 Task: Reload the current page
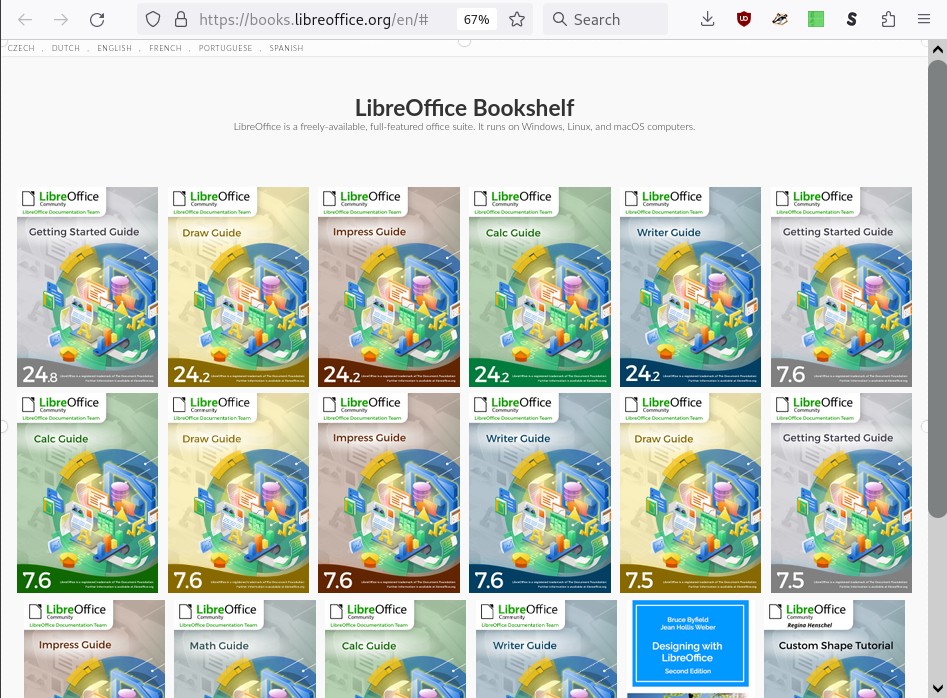click(x=97, y=20)
